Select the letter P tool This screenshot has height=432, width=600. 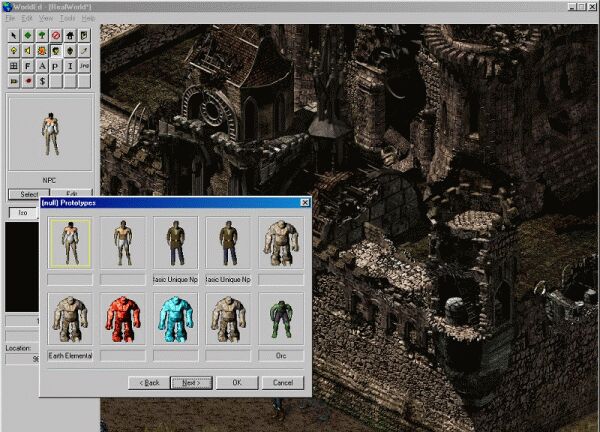click(56, 66)
